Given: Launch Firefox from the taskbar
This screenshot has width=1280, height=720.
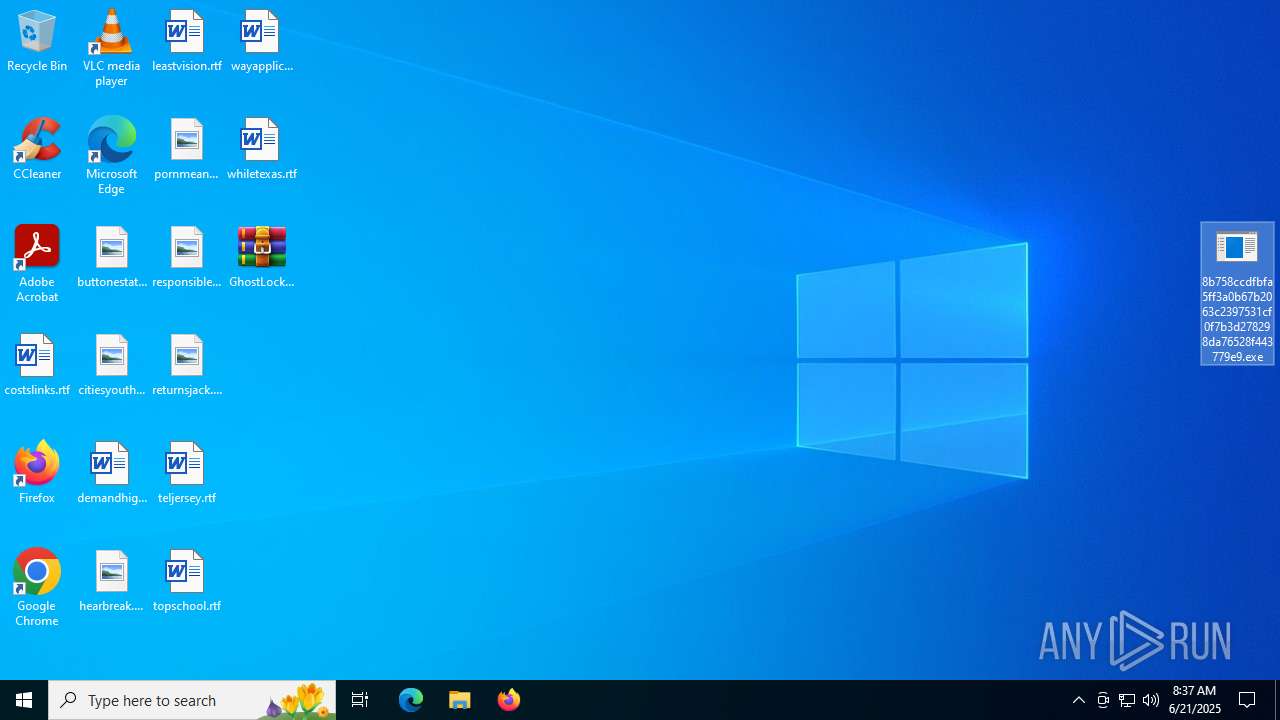Looking at the screenshot, I should 509,700.
